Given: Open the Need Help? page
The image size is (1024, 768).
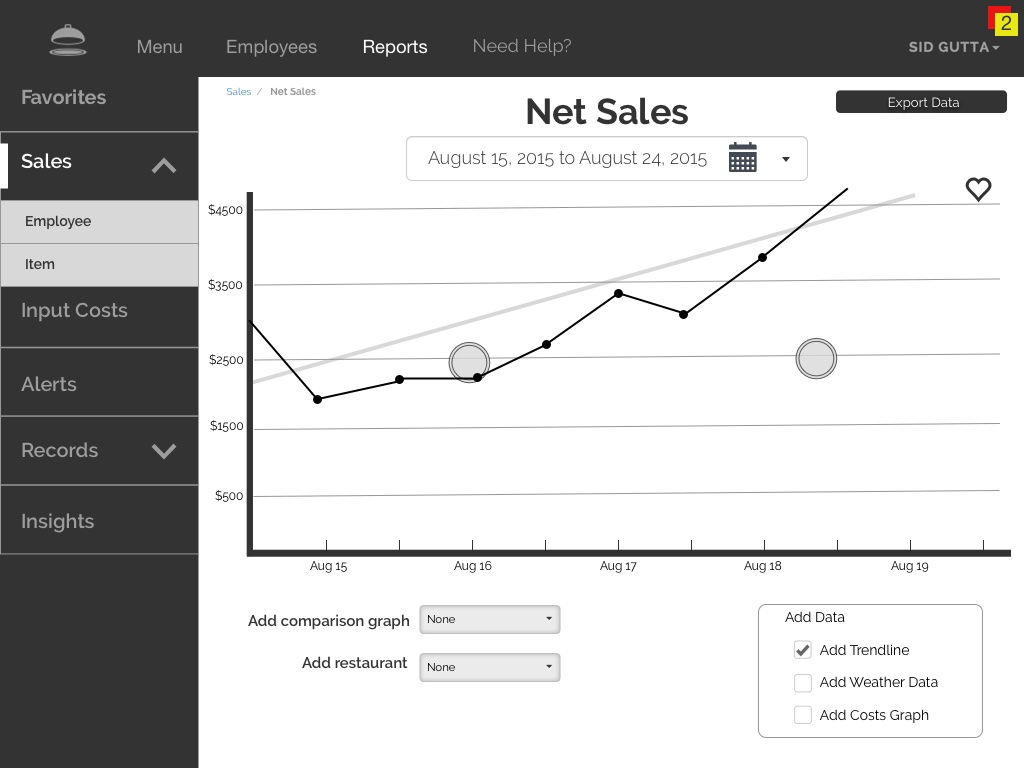Looking at the screenshot, I should [522, 46].
